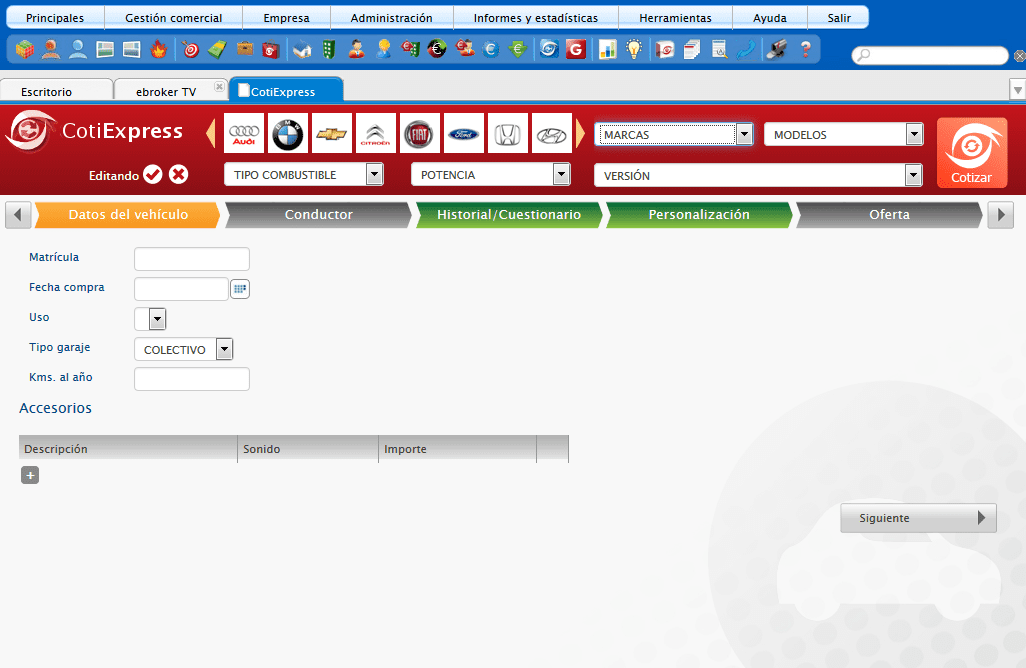The width and height of the screenshot is (1026, 668).
Task: Click the mailbox toolbar icon
Action: pyautogui.click(x=777, y=49)
